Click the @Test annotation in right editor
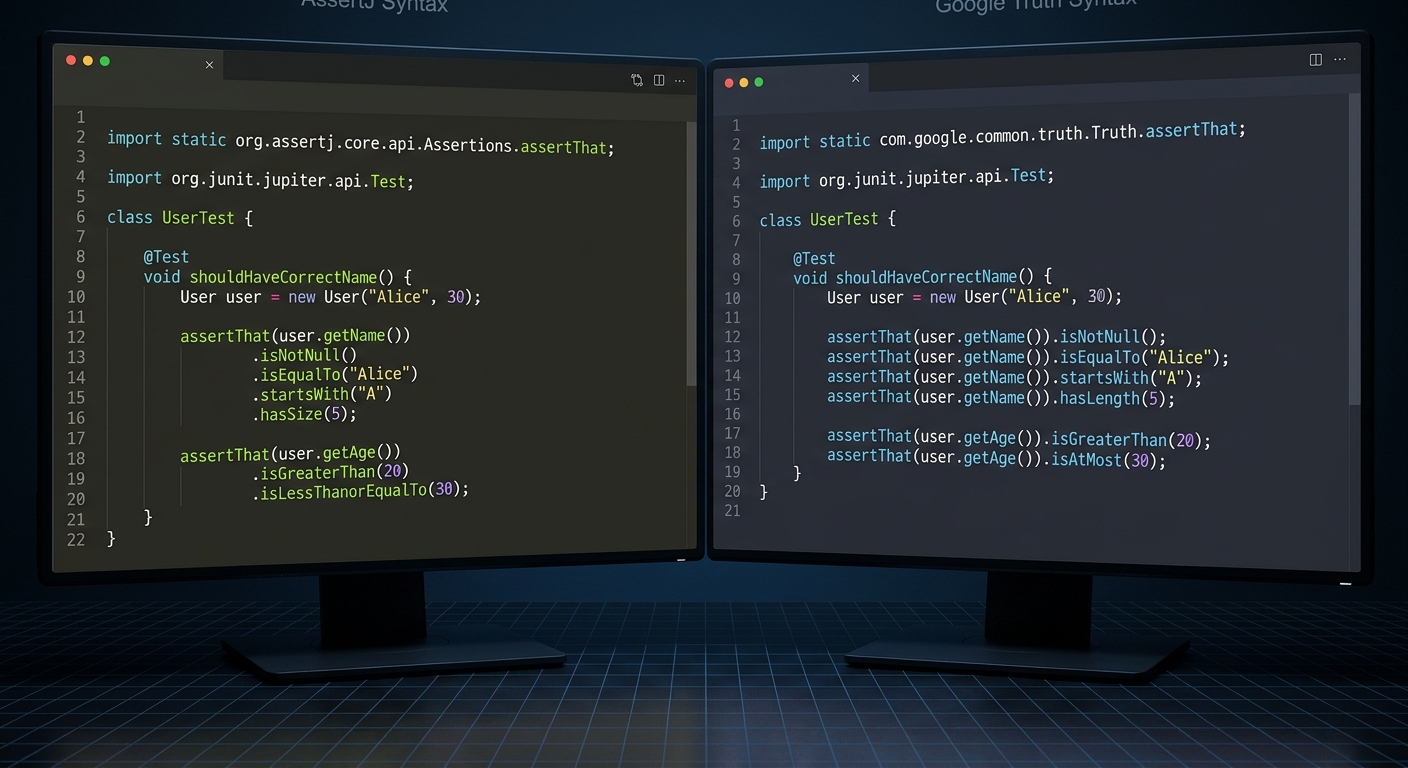Image resolution: width=1408 pixels, height=768 pixels. pyautogui.click(x=814, y=258)
